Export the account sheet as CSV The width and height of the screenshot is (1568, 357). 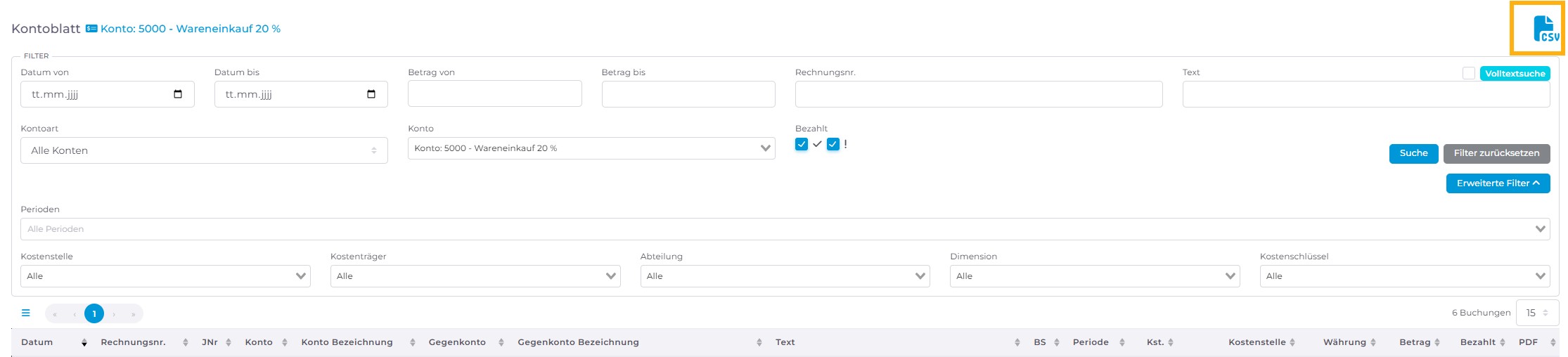[1537, 29]
